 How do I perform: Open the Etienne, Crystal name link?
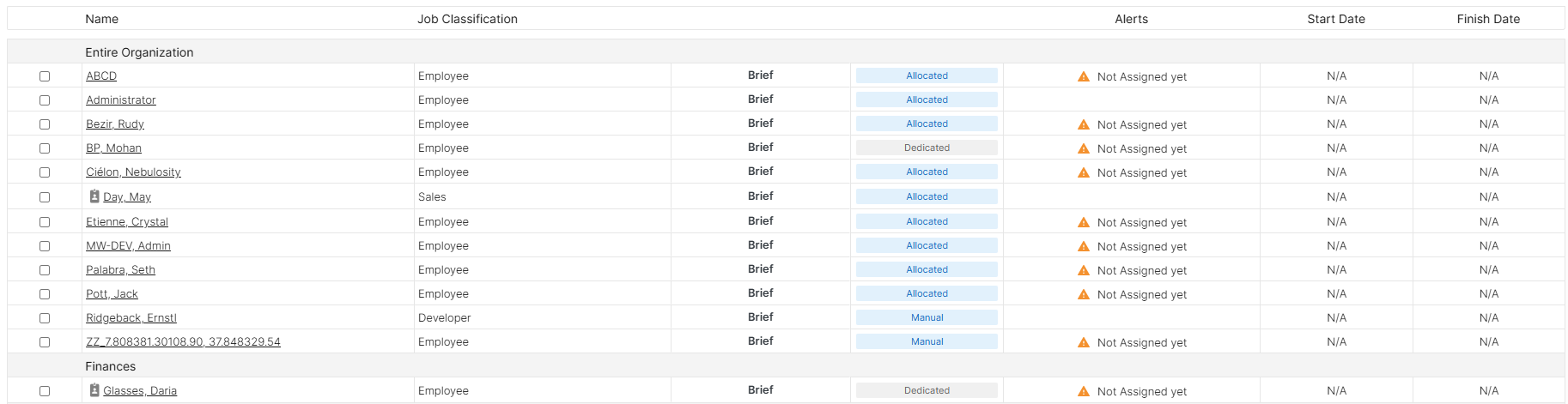tap(127, 222)
